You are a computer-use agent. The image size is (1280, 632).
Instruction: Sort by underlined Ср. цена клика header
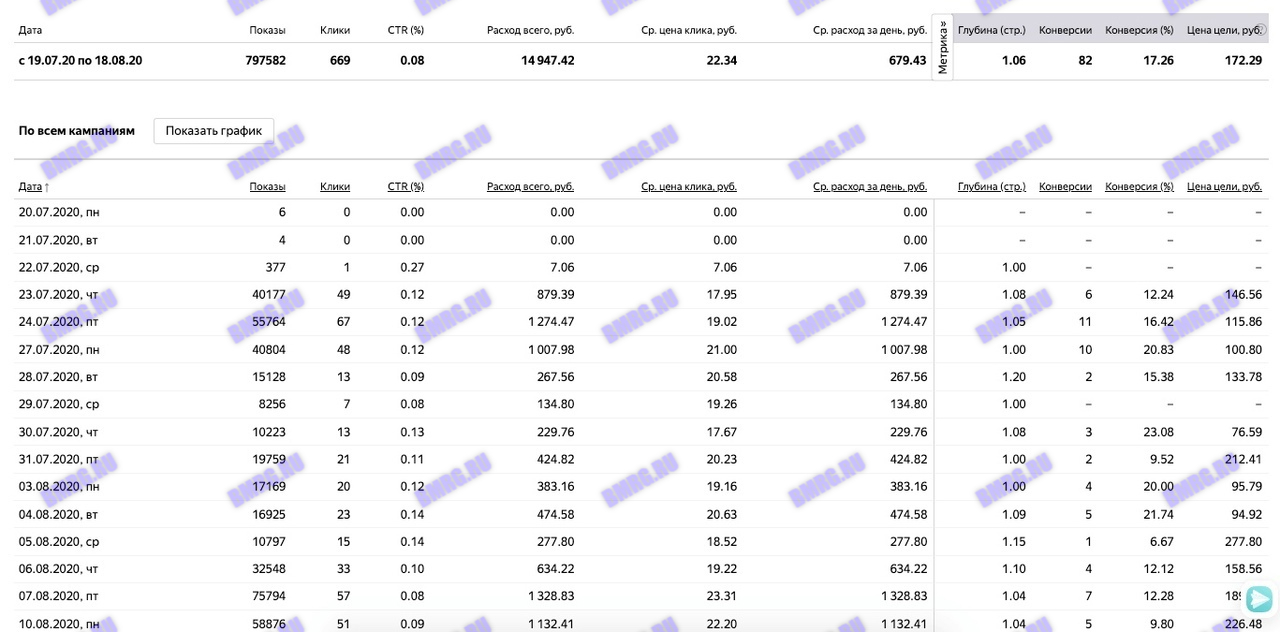coord(689,186)
